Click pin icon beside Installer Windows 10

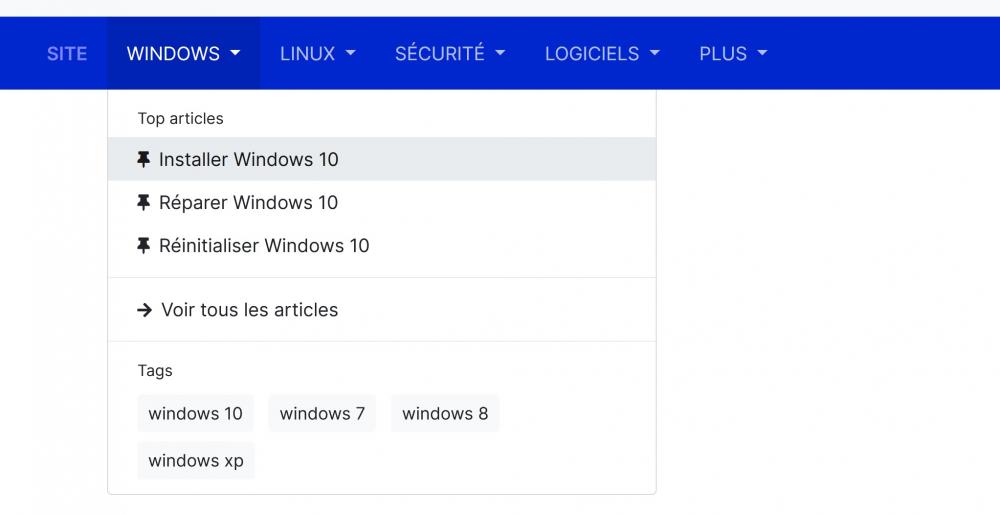click(x=143, y=159)
